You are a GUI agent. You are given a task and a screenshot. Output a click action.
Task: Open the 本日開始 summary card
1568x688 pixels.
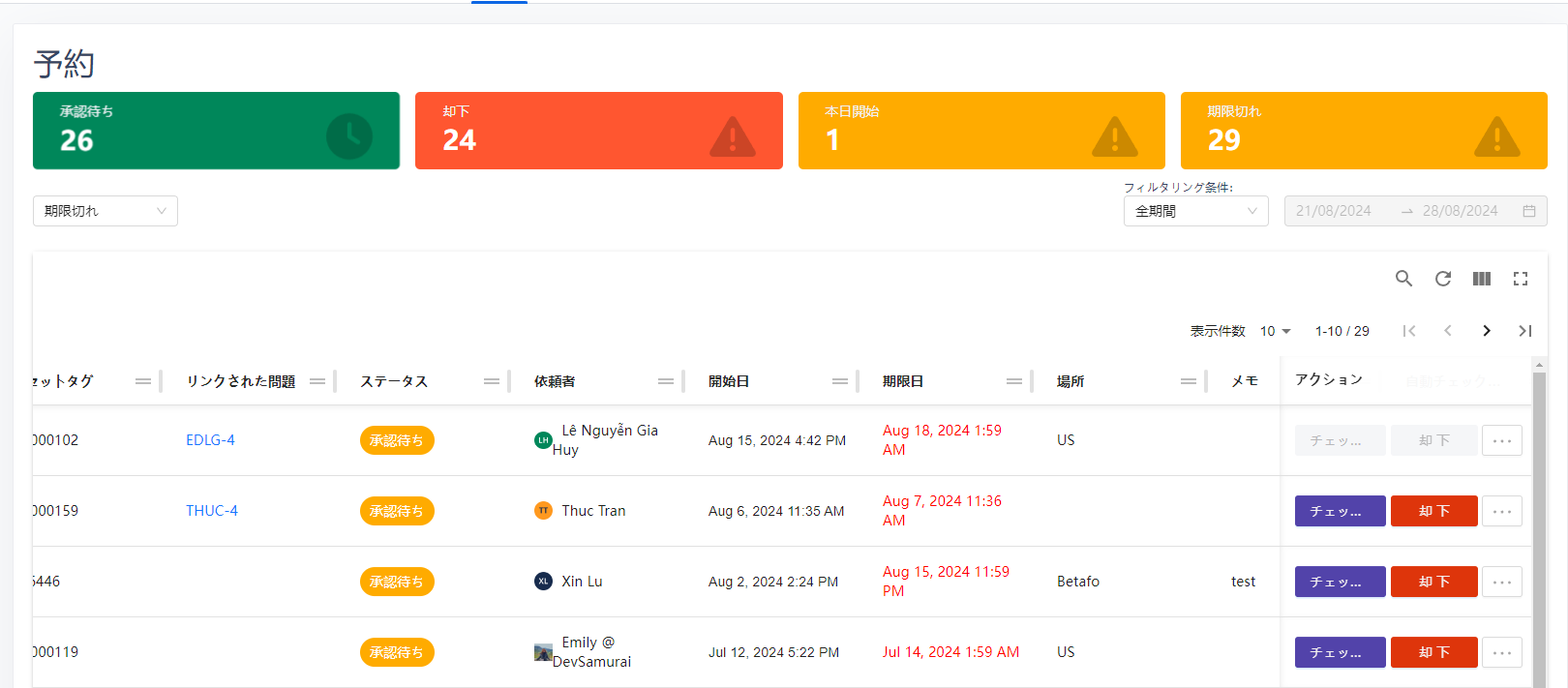click(x=980, y=131)
